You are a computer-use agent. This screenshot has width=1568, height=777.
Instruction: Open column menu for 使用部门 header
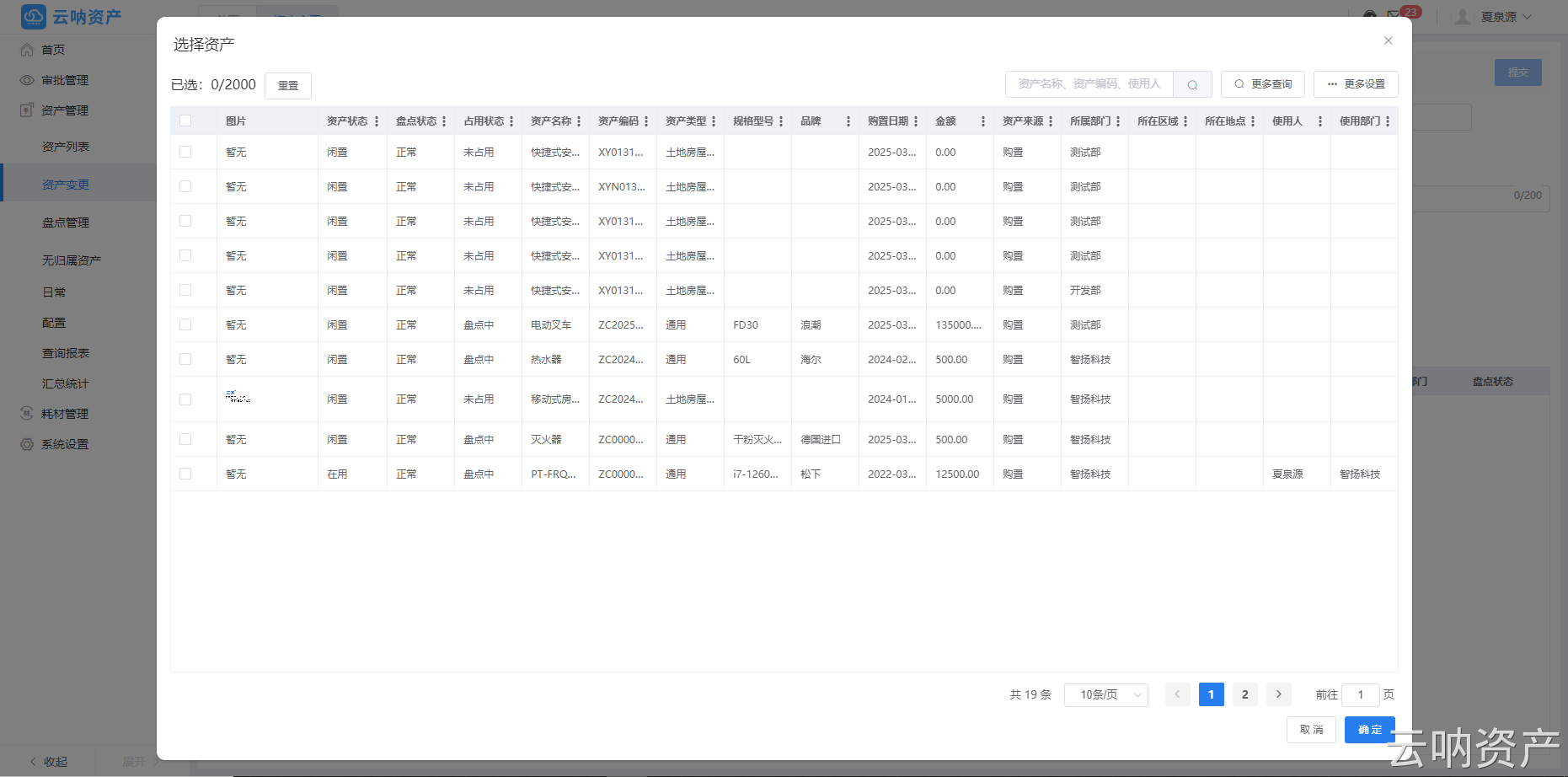1388,121
